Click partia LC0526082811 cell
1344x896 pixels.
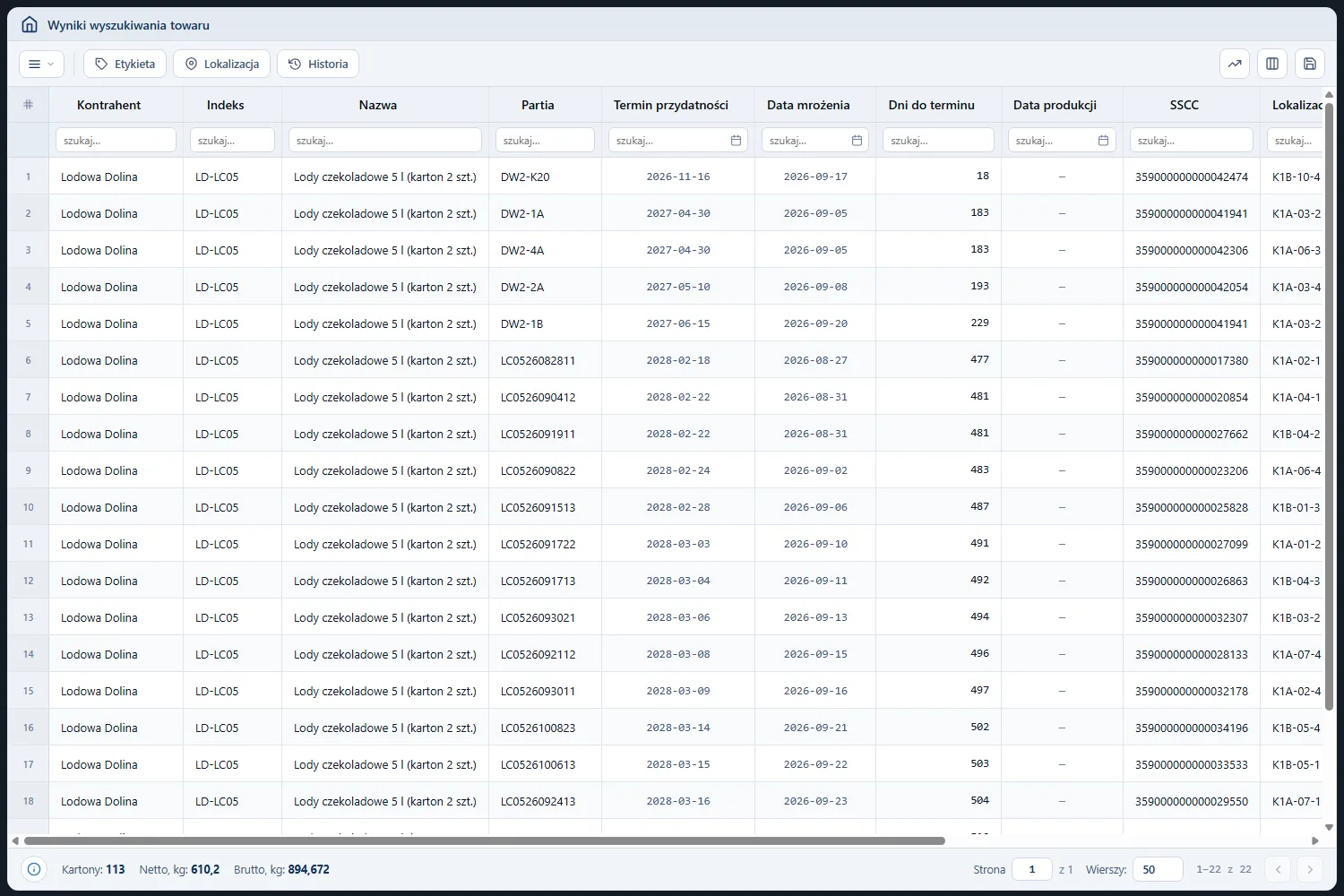(x=545, y=360)
